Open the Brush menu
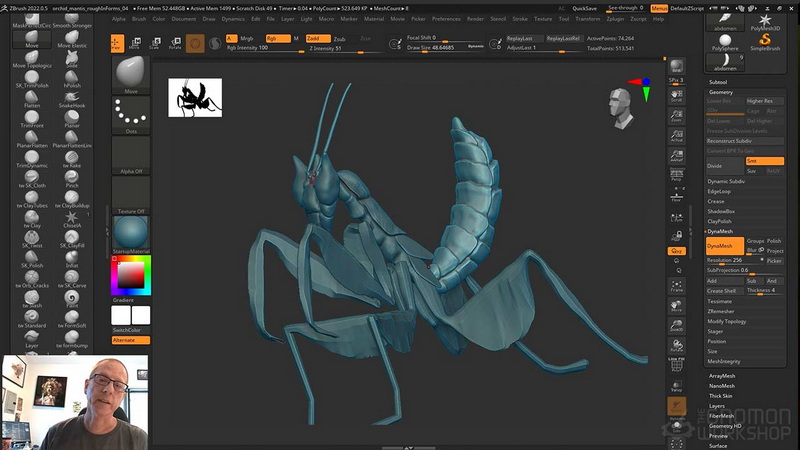 pyautogui.click(x=139, y=19)
